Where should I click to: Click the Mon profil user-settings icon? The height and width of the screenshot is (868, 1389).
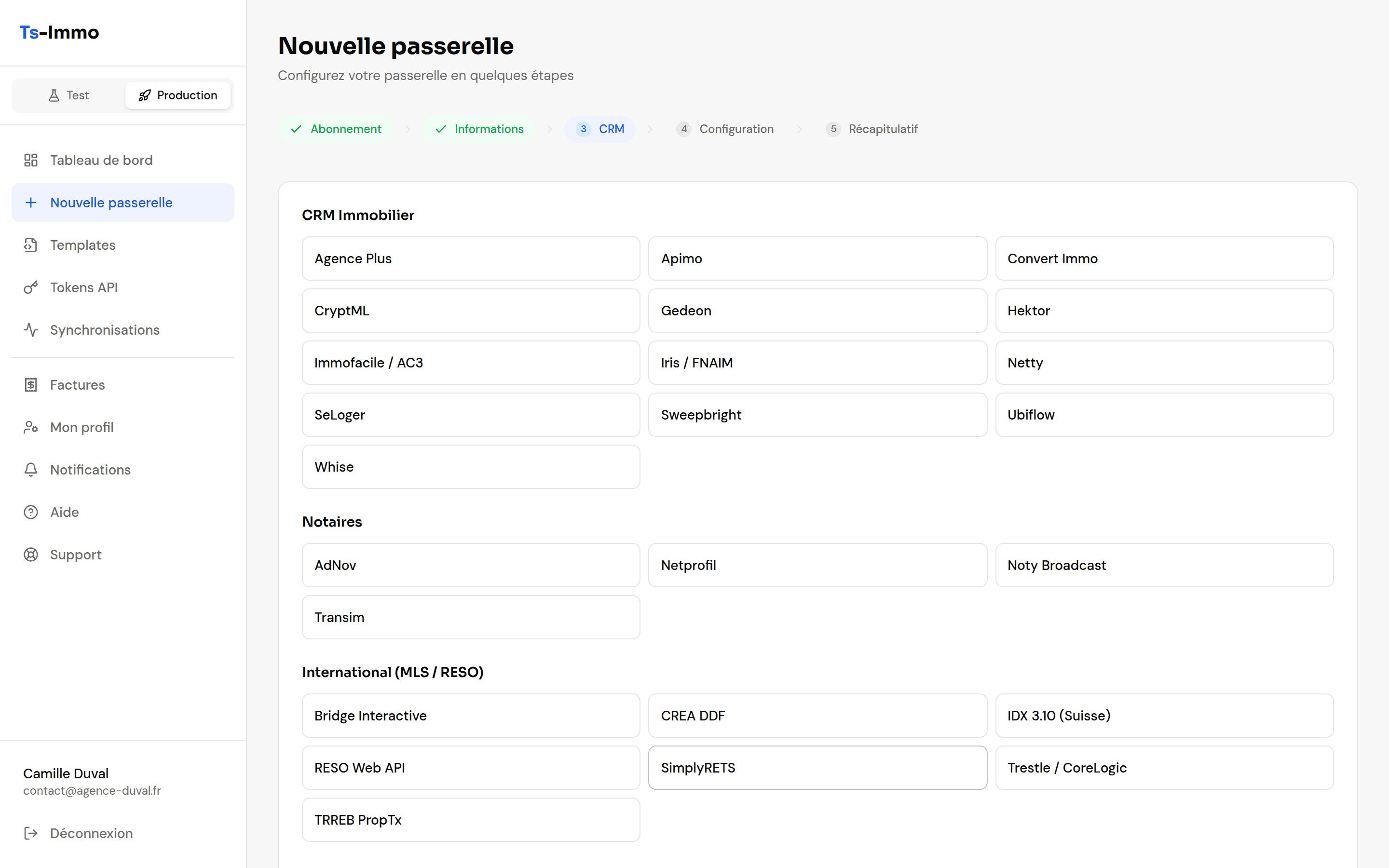[x=31, y=427]
